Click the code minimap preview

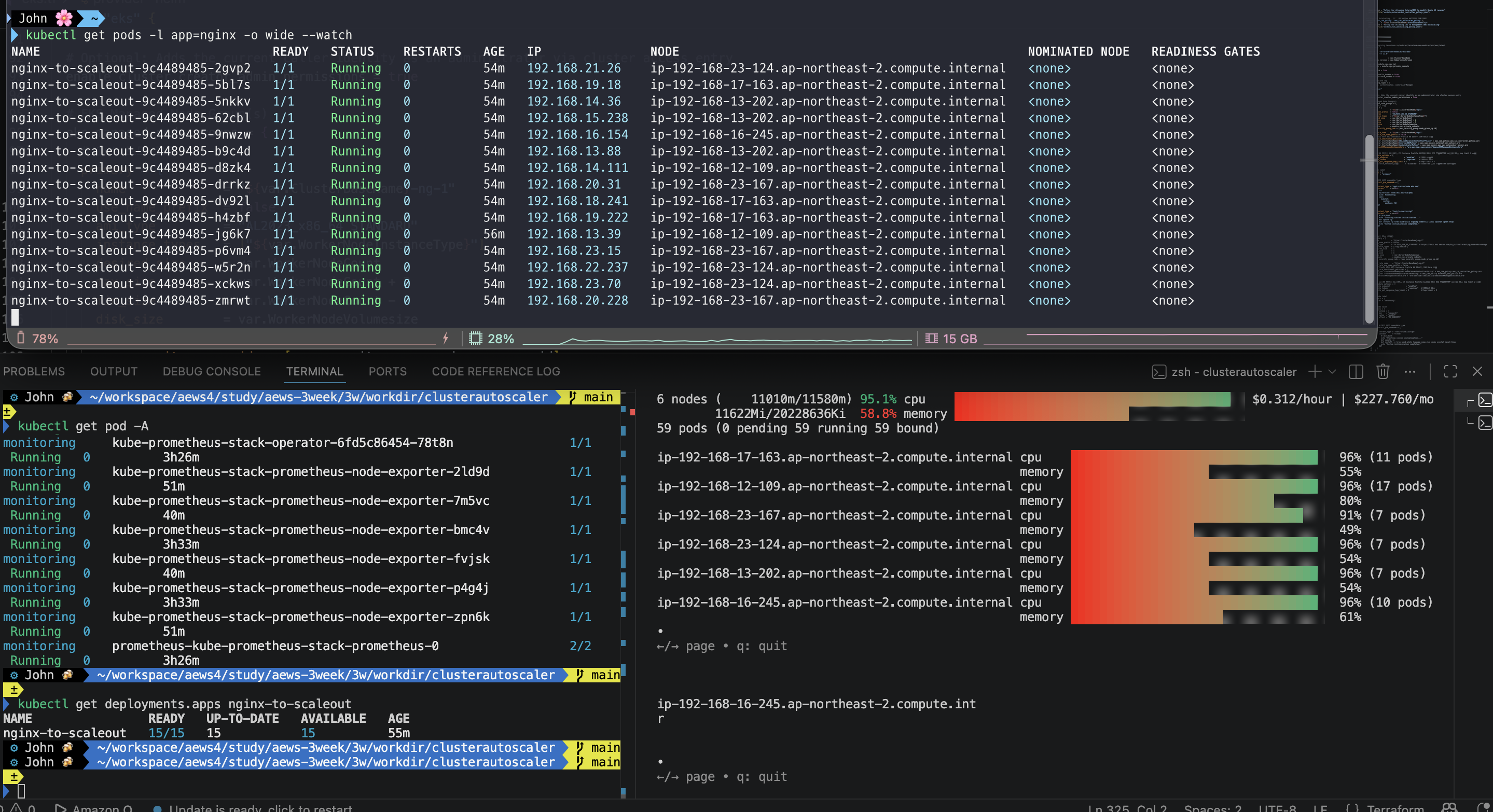pos(1432,174)
